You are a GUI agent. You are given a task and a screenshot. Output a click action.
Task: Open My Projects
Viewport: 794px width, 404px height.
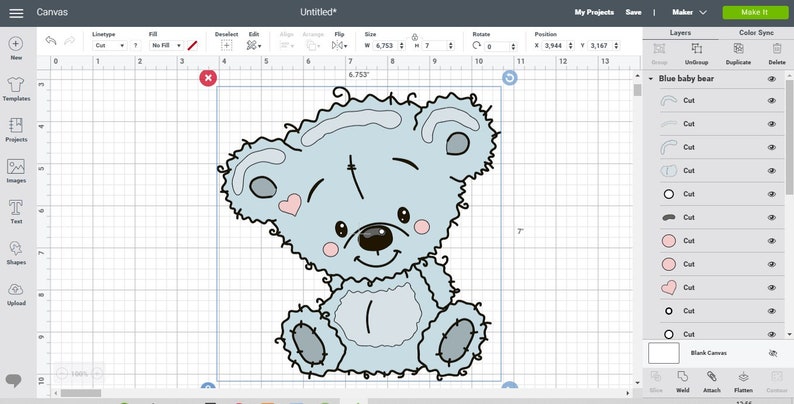click(594, 12)
